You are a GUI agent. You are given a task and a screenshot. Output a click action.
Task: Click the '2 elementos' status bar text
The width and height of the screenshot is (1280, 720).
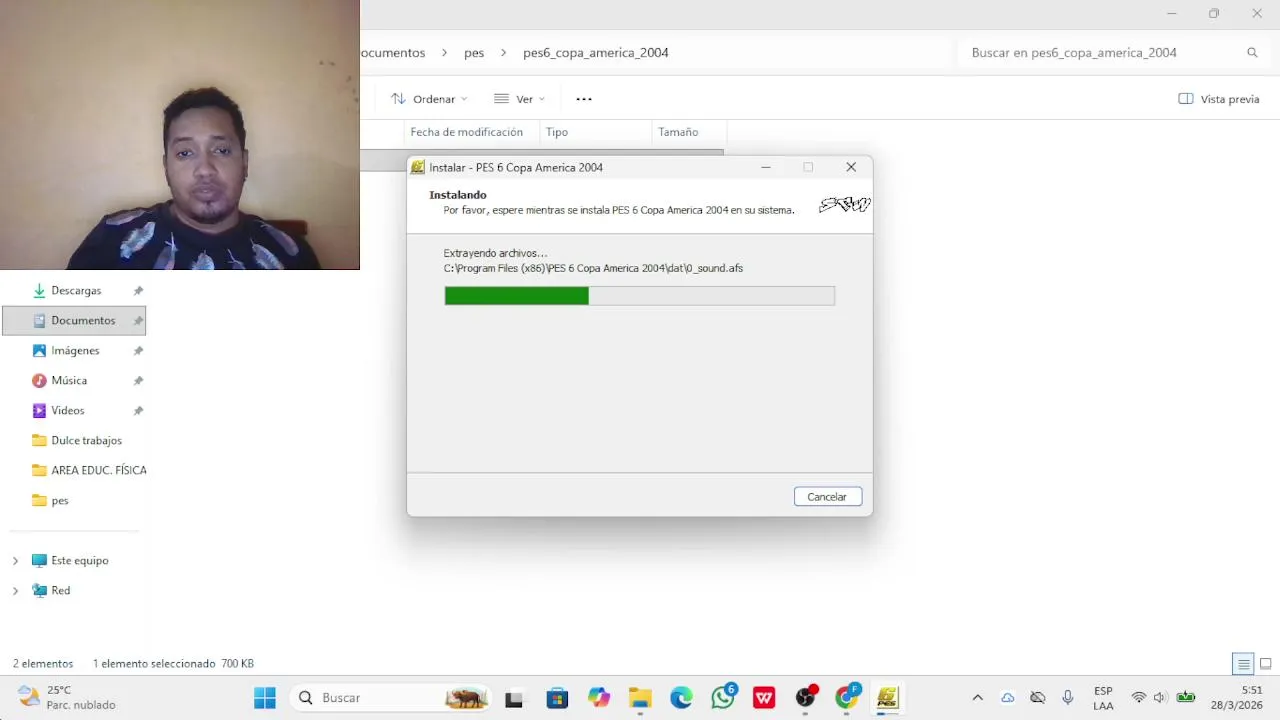[x=43, y=664]
